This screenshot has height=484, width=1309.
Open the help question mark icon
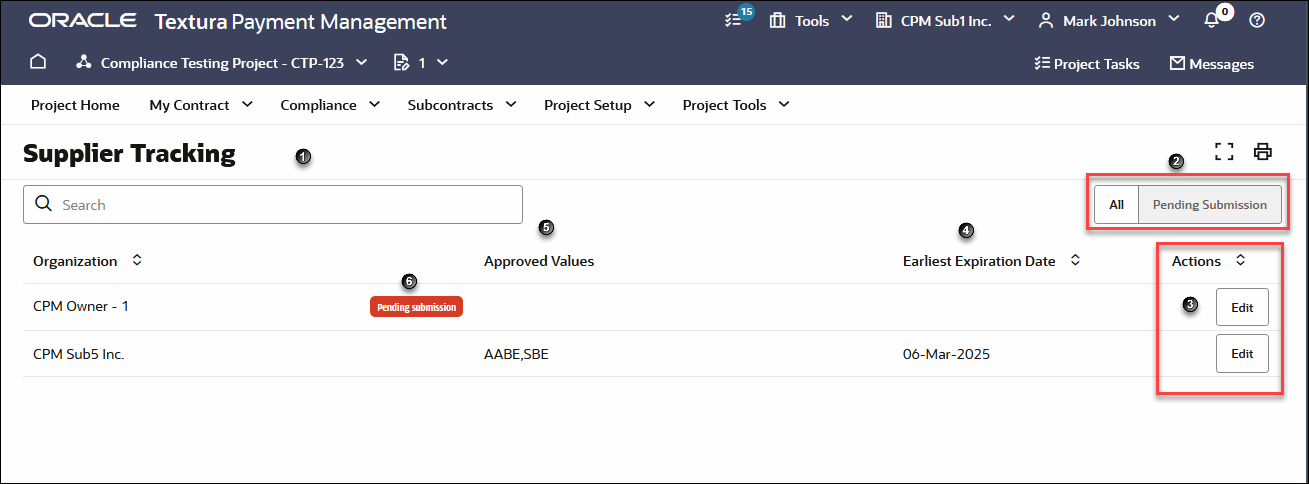(x=1258, y=20)
